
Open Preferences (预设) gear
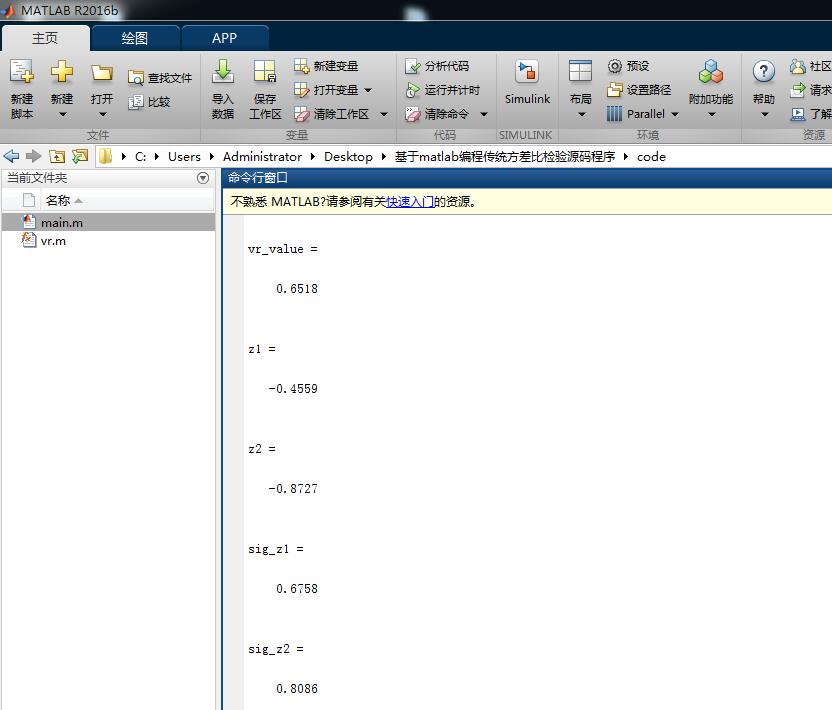(x=629, y=66)
